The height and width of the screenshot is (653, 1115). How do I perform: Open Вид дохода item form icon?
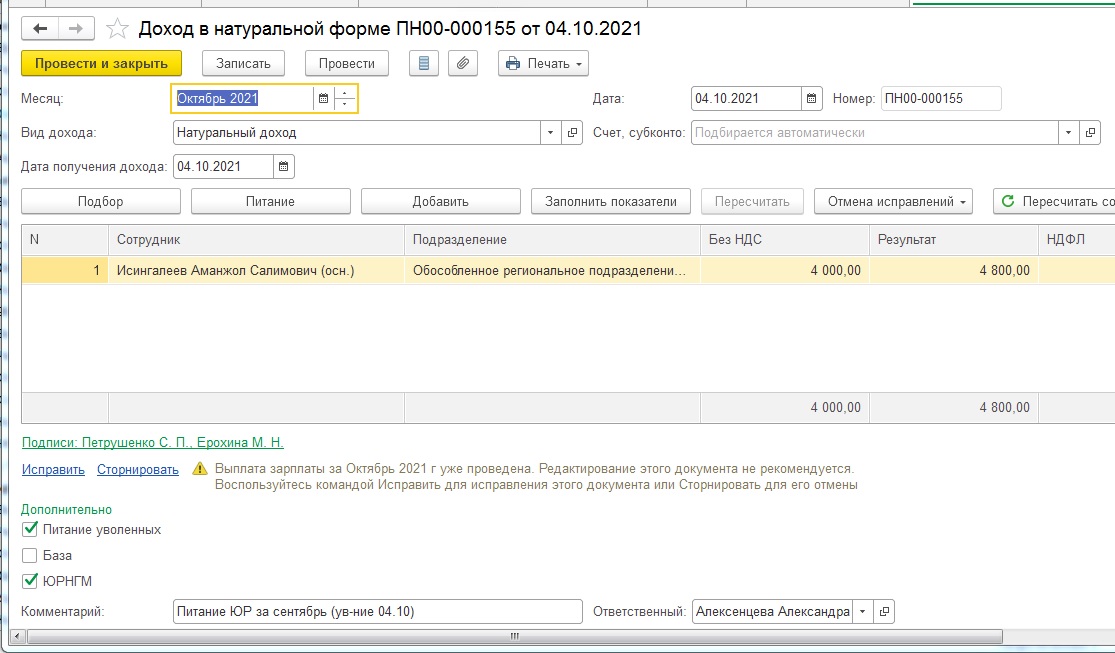pos(573,132)
